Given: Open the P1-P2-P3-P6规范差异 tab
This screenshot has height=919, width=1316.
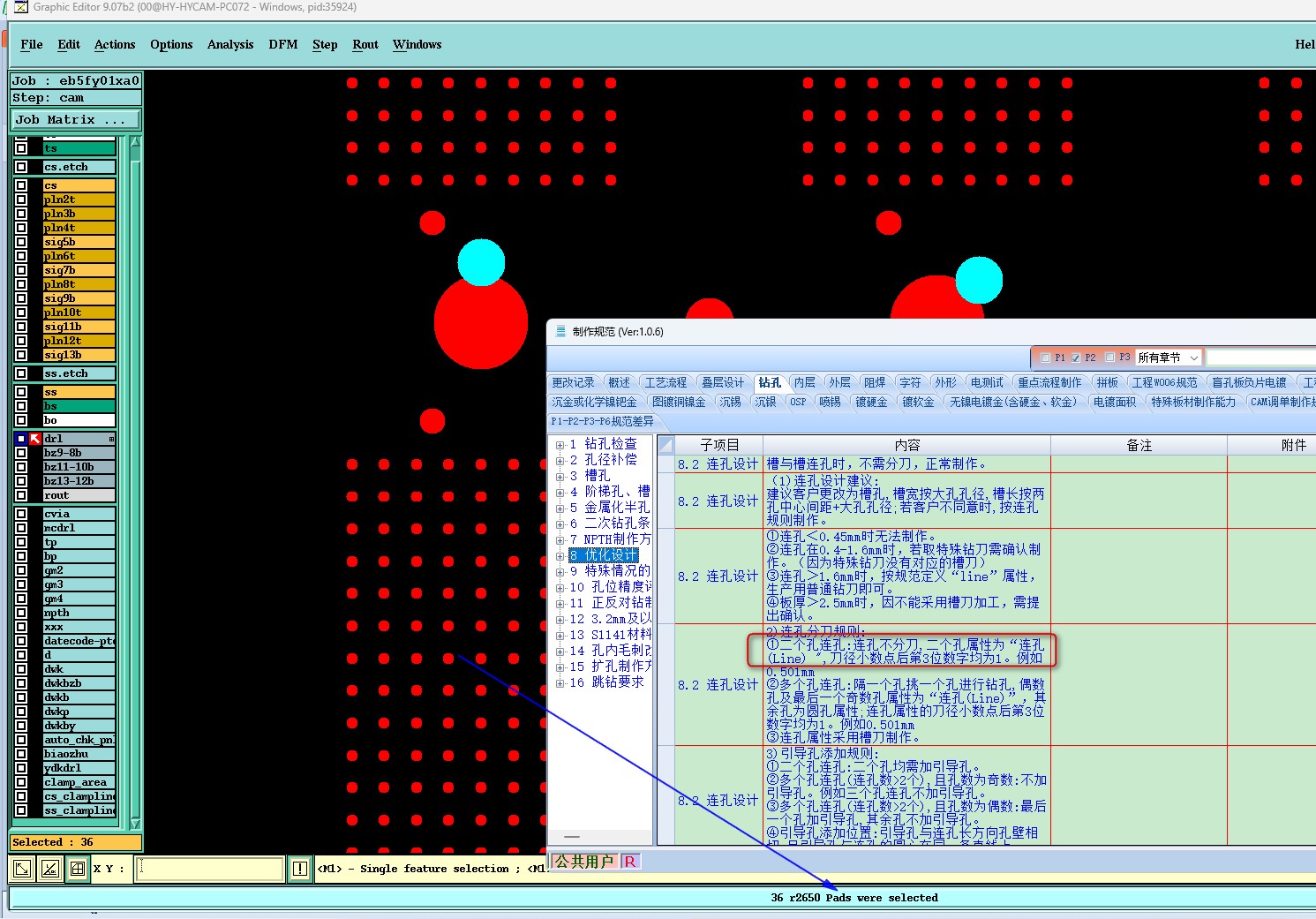Looking at the screenshot, I should pos(603,421).
